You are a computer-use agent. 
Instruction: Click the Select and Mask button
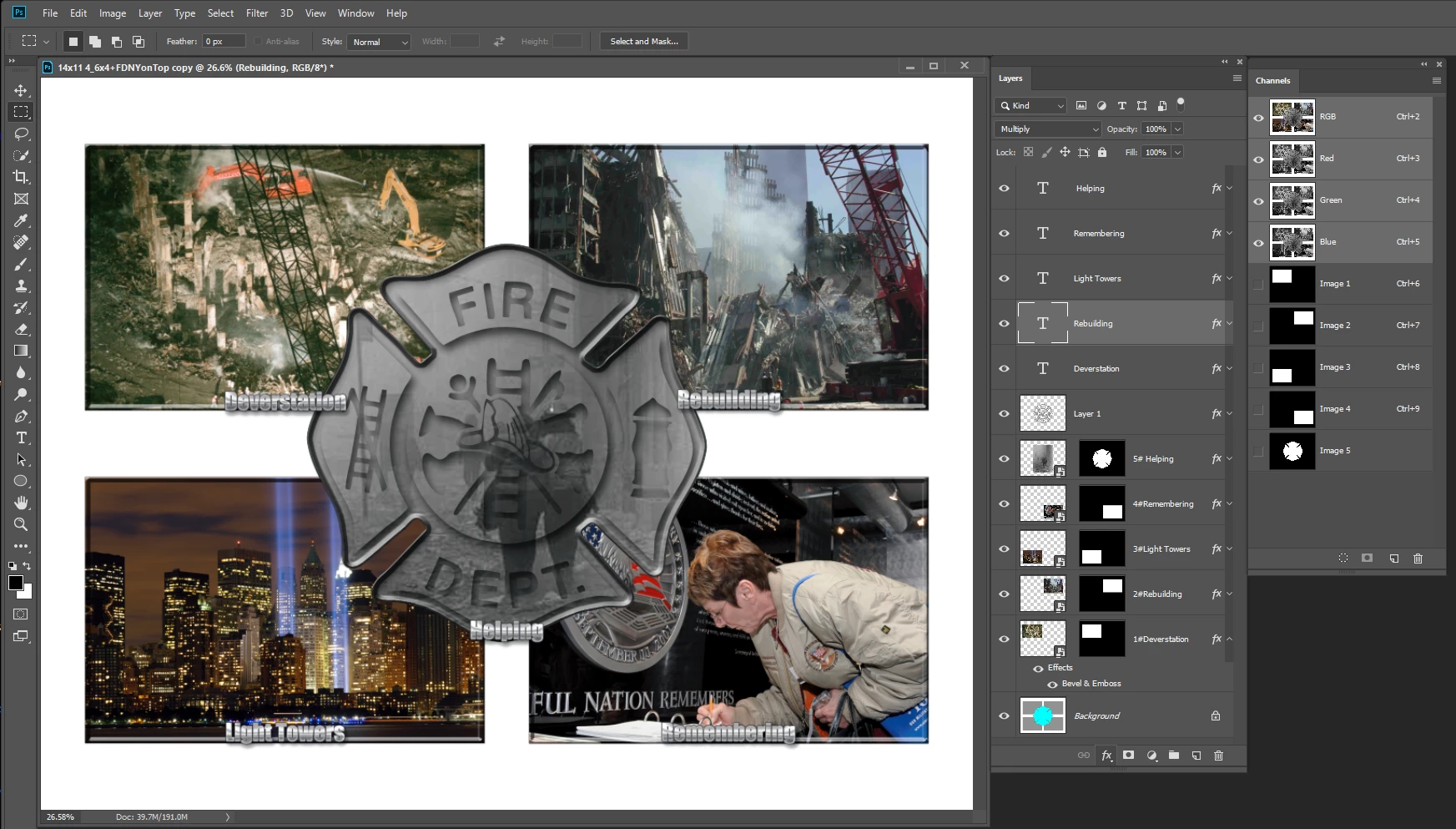pos(644,42)
